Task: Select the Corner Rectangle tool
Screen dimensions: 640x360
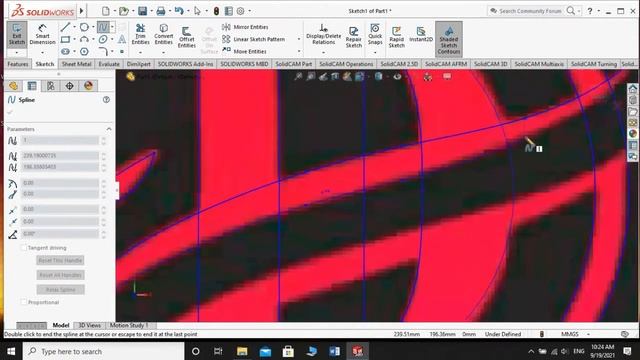Action: [x=65, y=40]
